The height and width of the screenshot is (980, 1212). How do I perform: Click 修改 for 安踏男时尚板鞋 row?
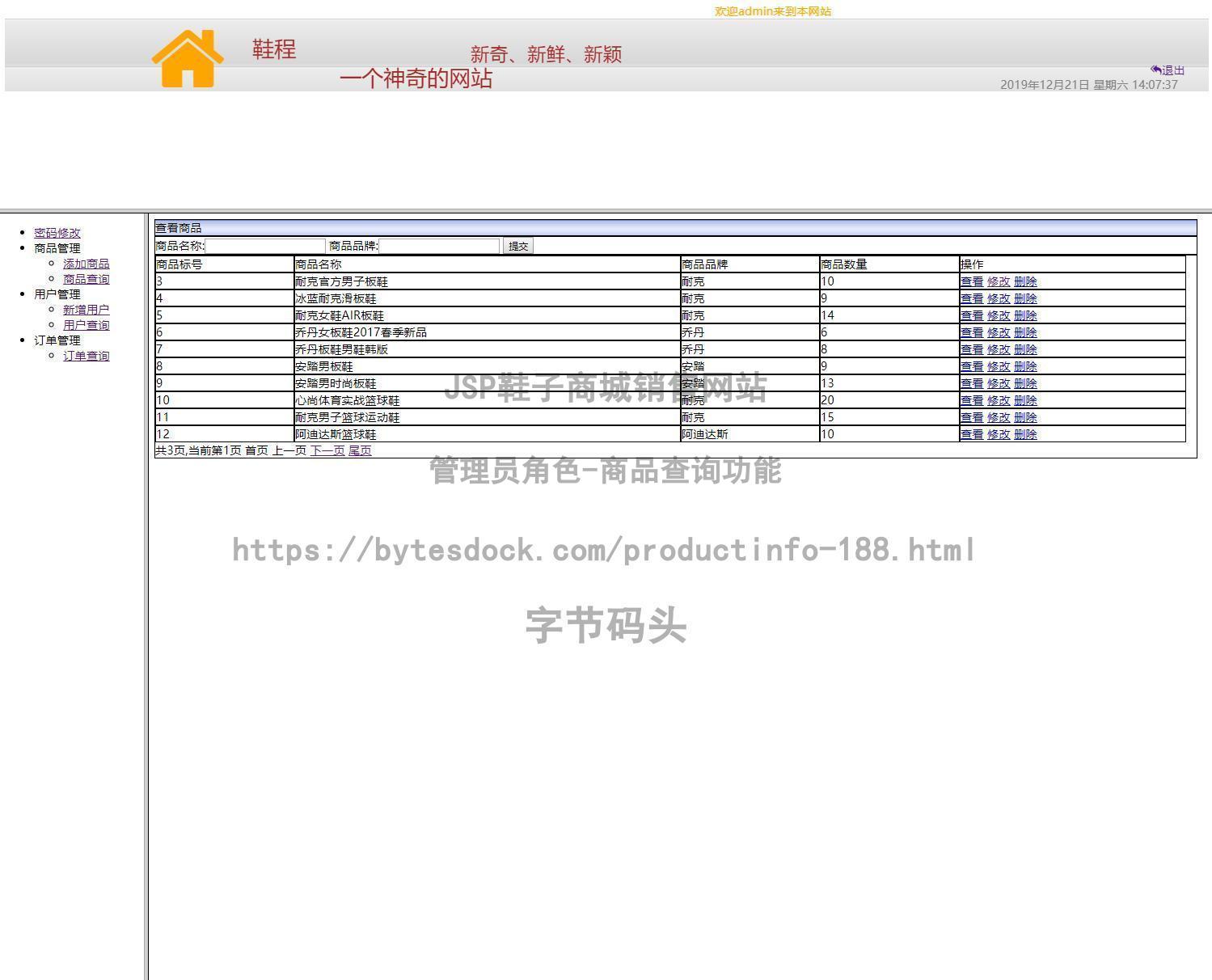(999, 383)
